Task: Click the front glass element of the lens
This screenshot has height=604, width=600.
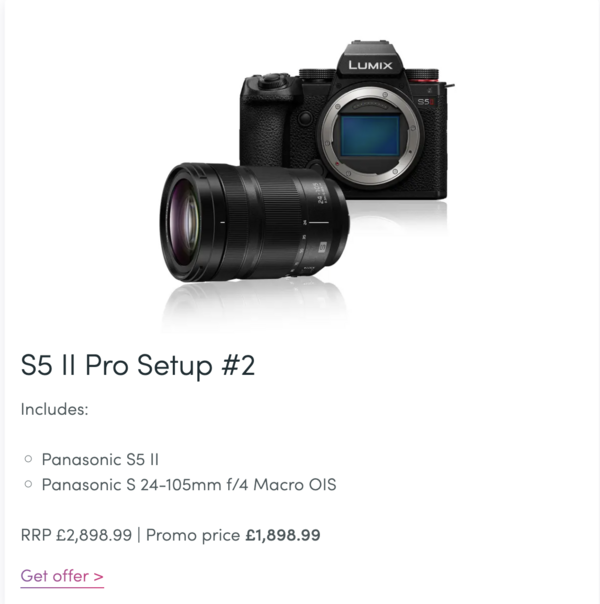Action: click(185, 222)
